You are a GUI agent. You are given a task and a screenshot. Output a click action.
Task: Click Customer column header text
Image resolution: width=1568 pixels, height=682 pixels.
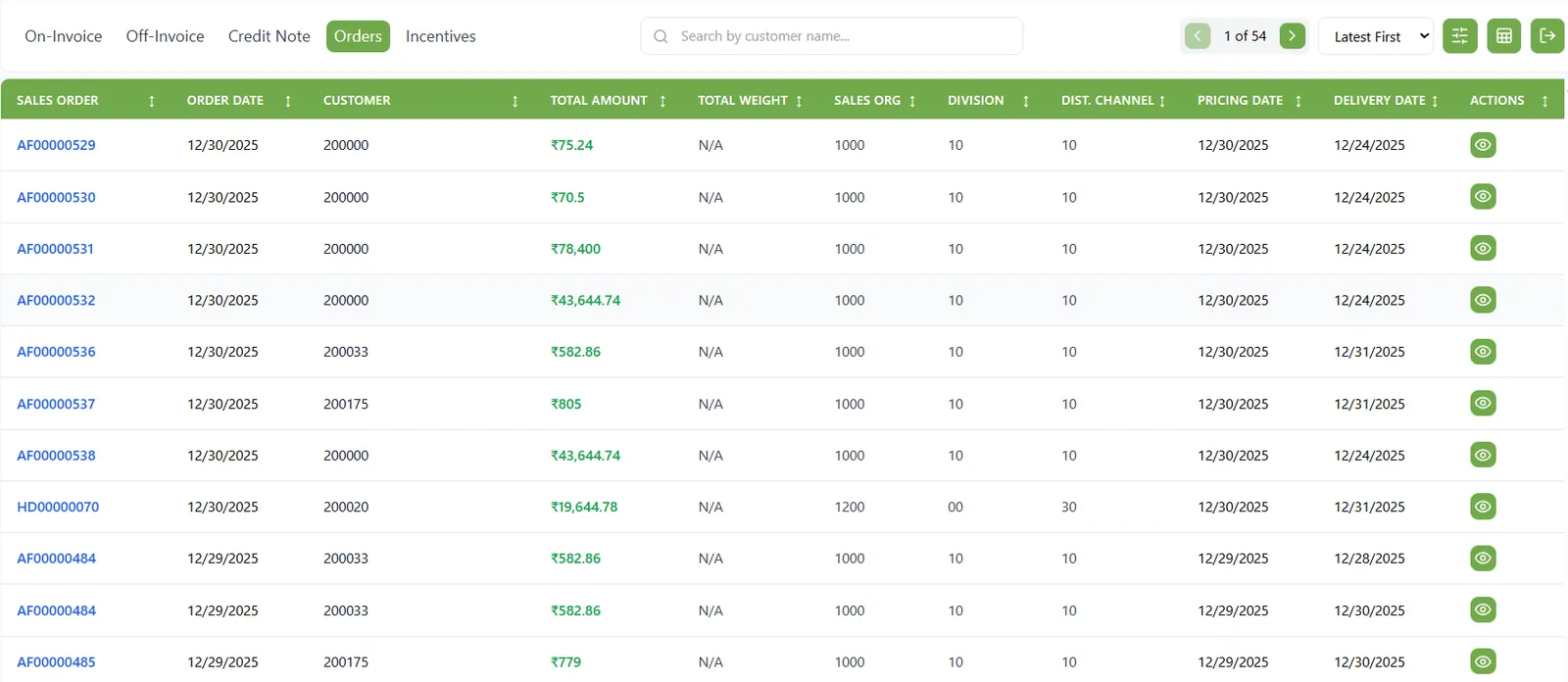point(357,101)
